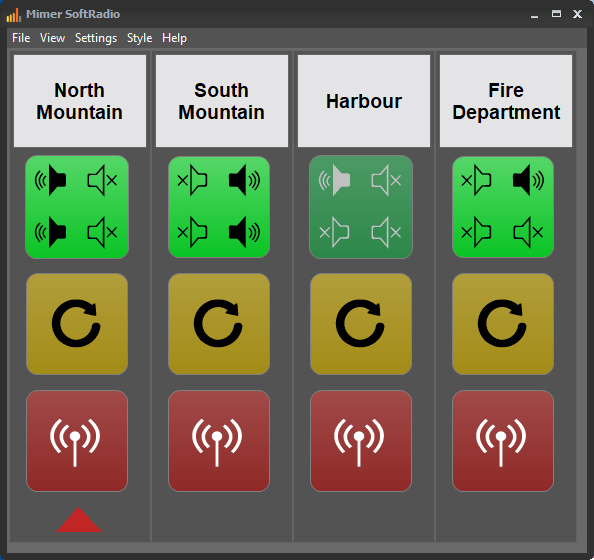Replay last call on Harbour

[361, 324]
